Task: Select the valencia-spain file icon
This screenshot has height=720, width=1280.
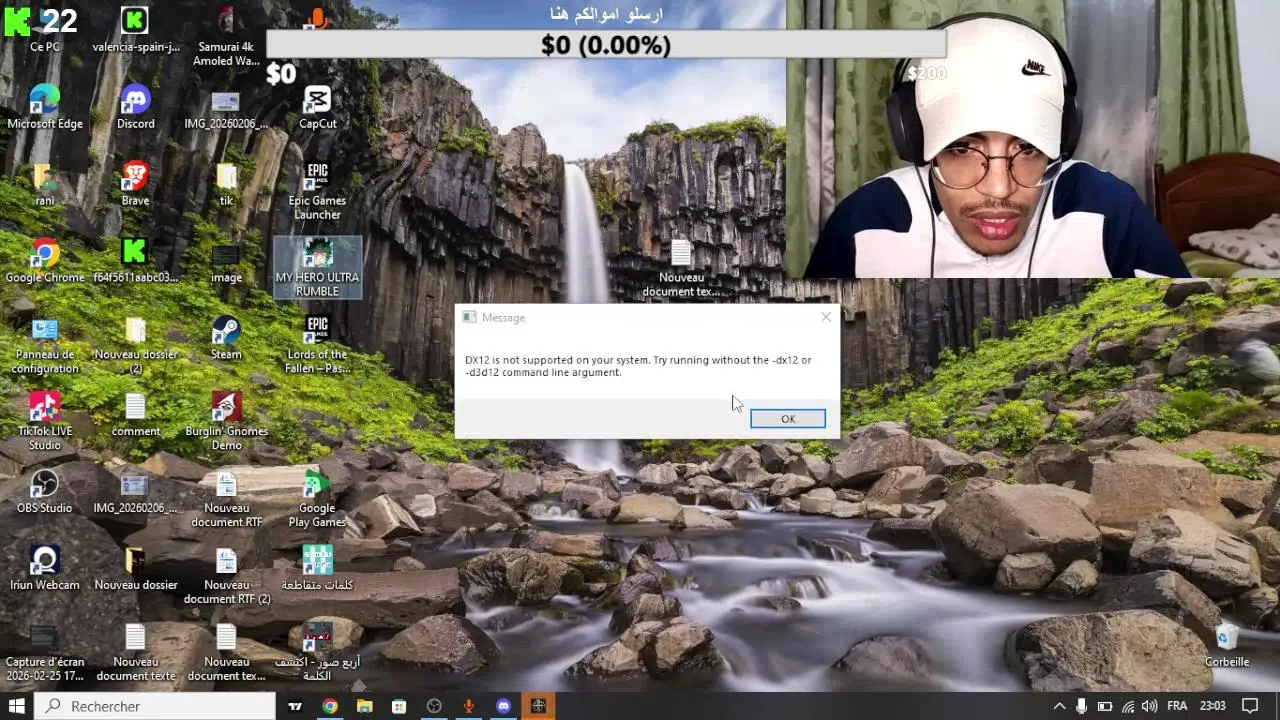Action: coord(135,29)
